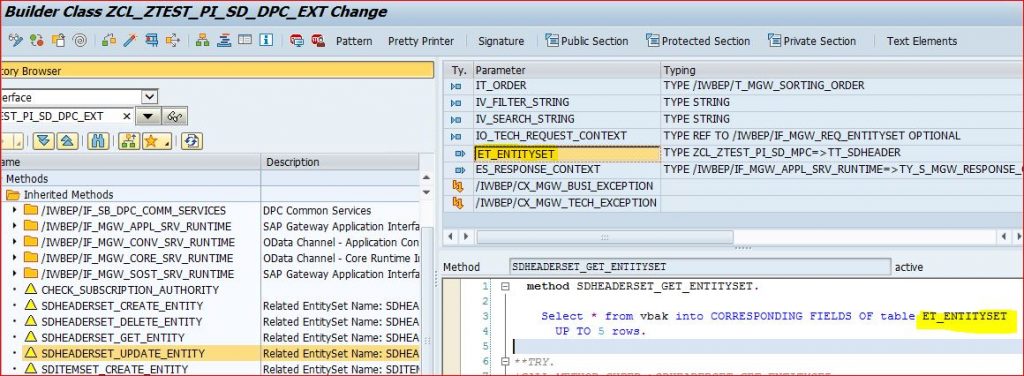Screen dimensions: 1024x376
Task: Click the Other Object clipboard icon
Action: [58, 40]
